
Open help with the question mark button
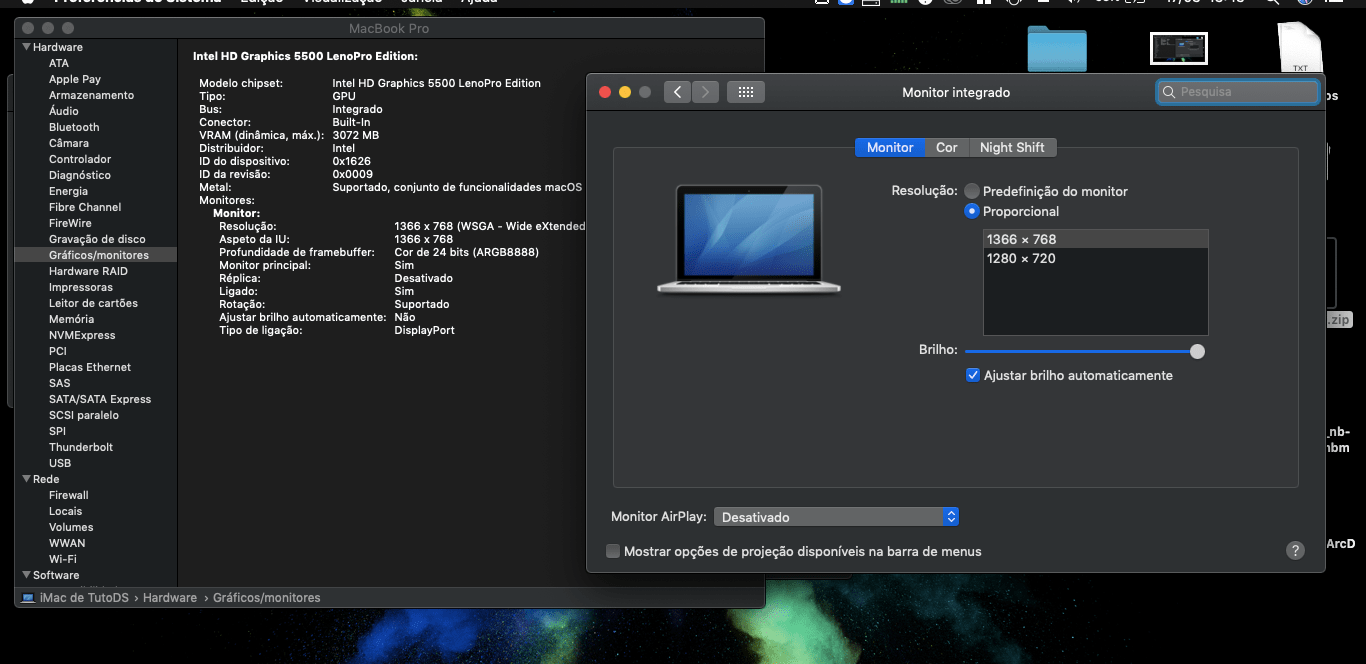[x=1295, y=551]
